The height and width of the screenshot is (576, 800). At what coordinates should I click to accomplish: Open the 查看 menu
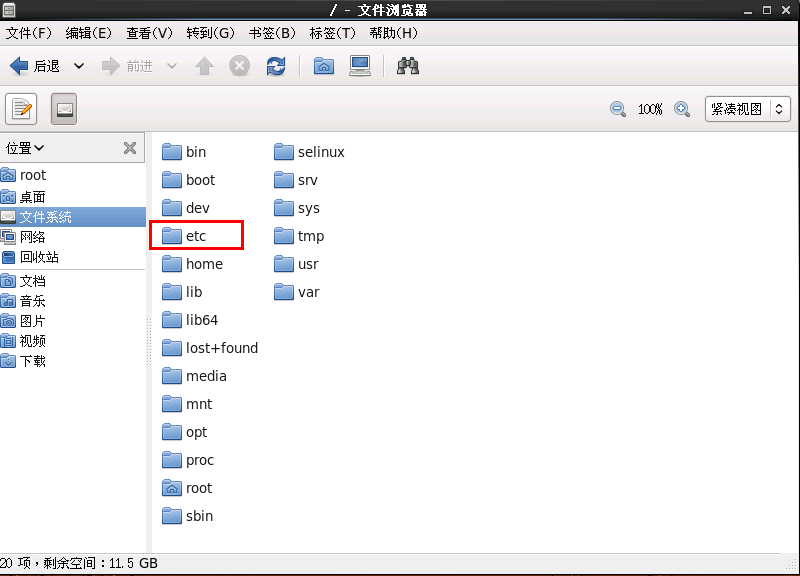click(147, 32)
